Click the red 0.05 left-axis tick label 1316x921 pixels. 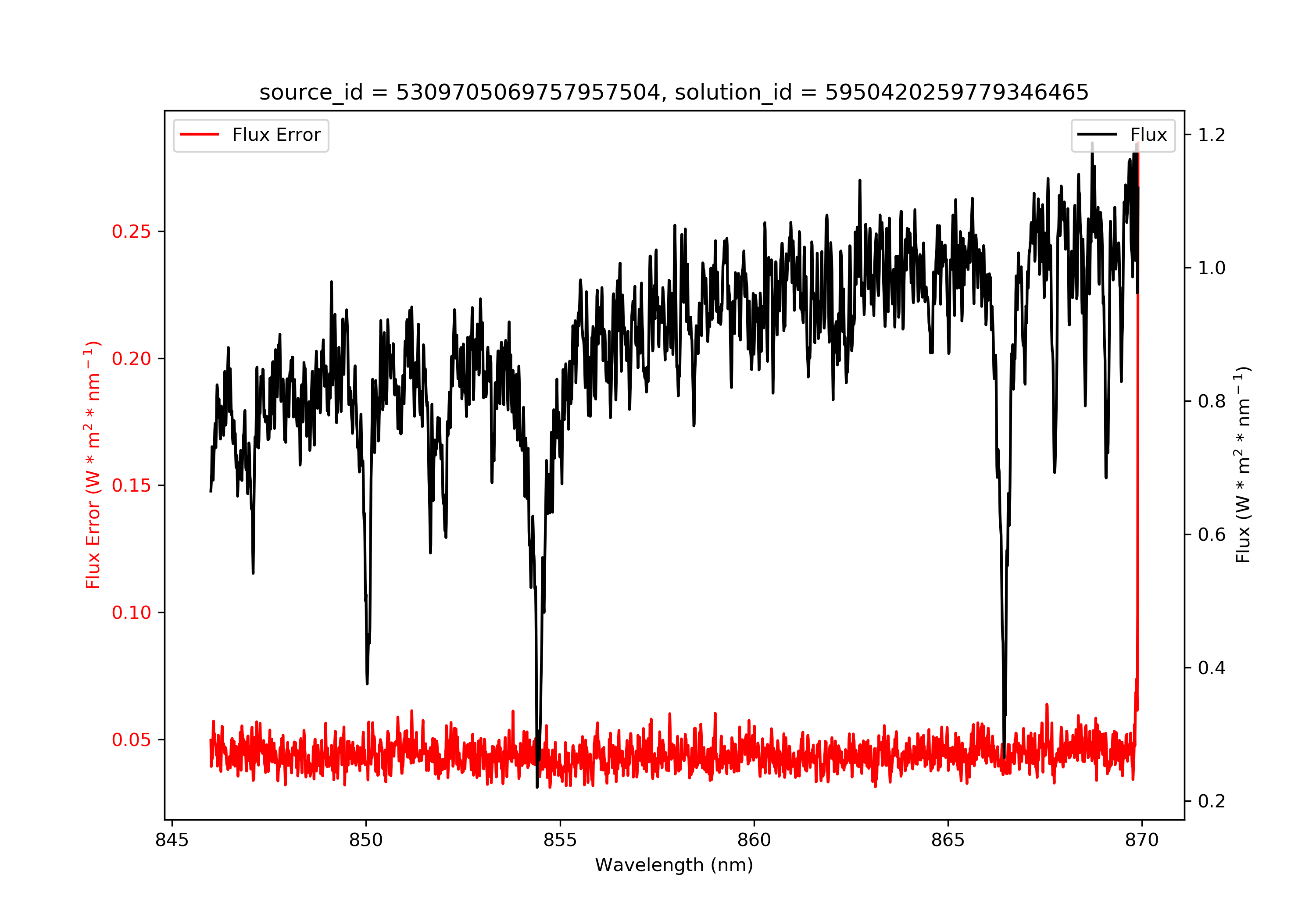131,740
